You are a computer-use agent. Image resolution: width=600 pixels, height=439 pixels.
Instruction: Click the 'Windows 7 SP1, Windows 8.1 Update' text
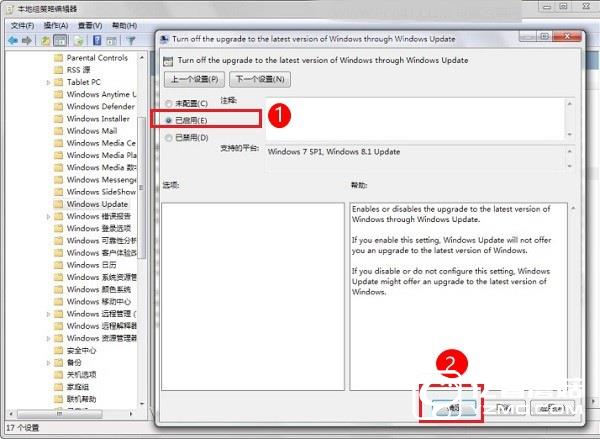click(x=334, y=152)
